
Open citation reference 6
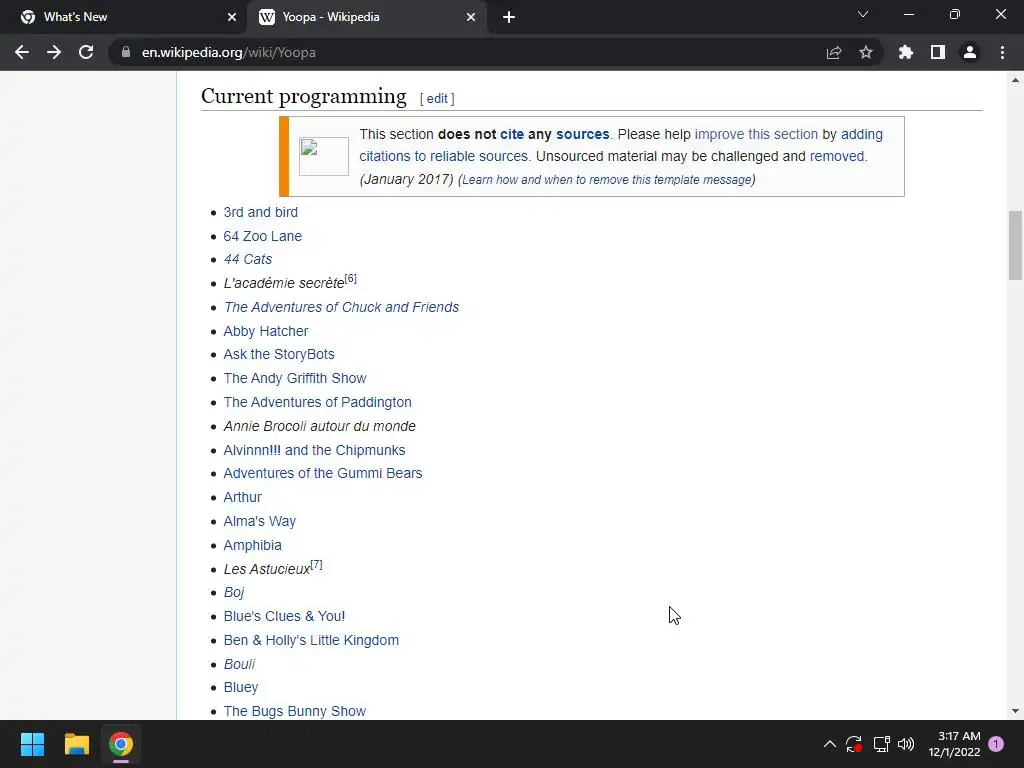pyautogui.click(x=351, y=279)
